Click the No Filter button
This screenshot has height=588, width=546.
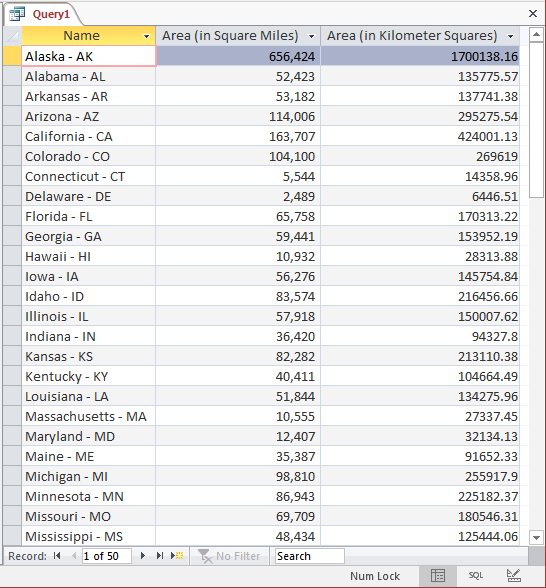(230, 556)
